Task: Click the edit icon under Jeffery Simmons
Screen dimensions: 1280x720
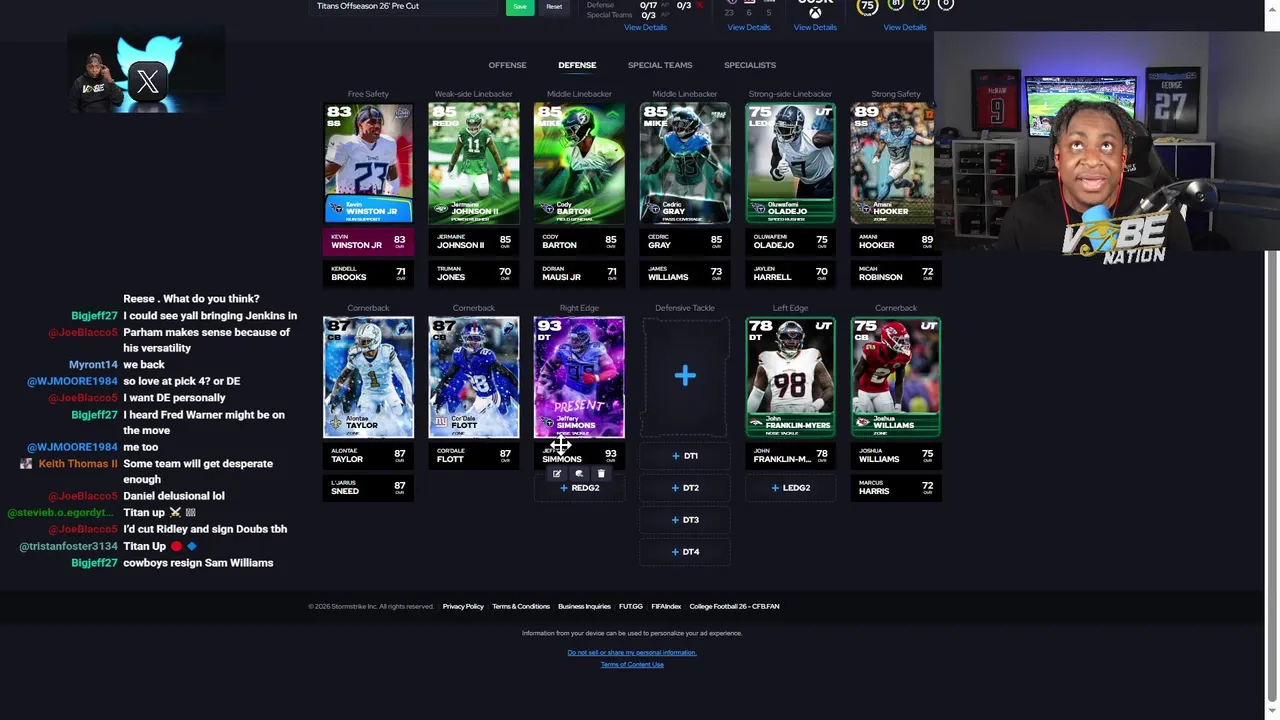Action: click(557, 474)
